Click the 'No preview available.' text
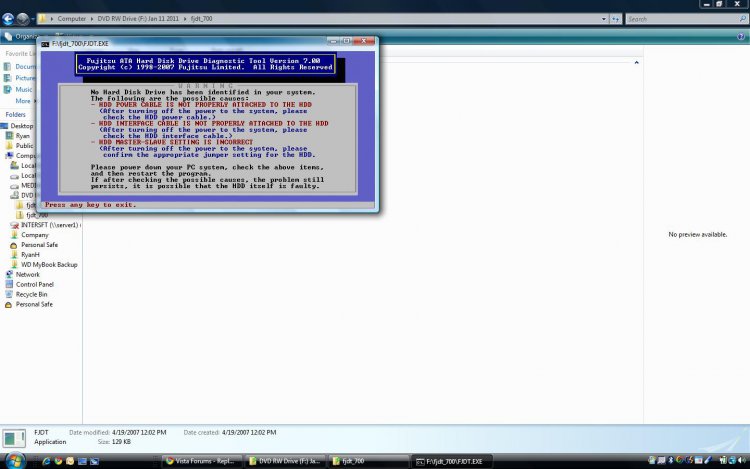The height and width of the screenshot is (469, 750). pyautogui.click(x=697, y=235)
